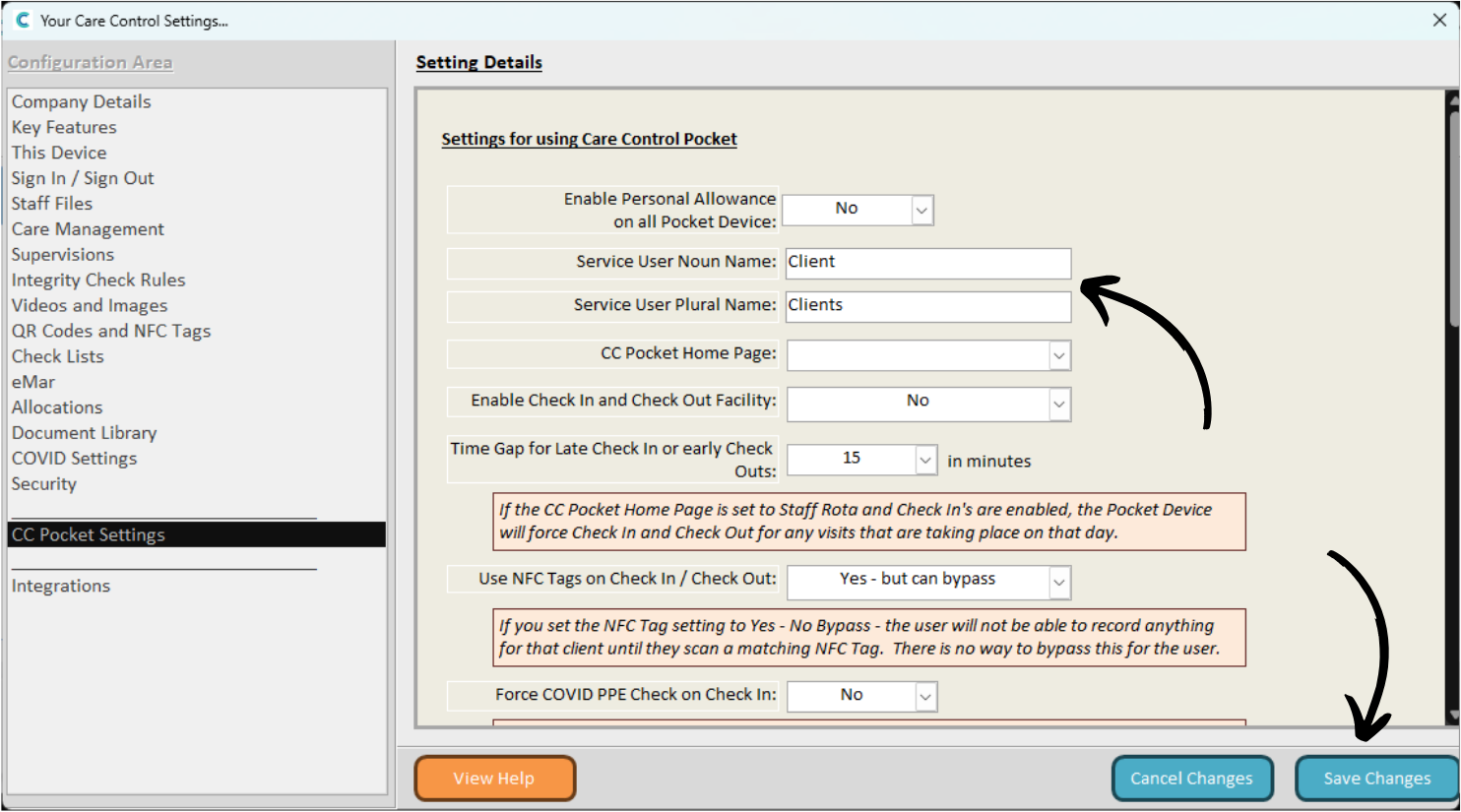Select Document Library

pos(85,433)
